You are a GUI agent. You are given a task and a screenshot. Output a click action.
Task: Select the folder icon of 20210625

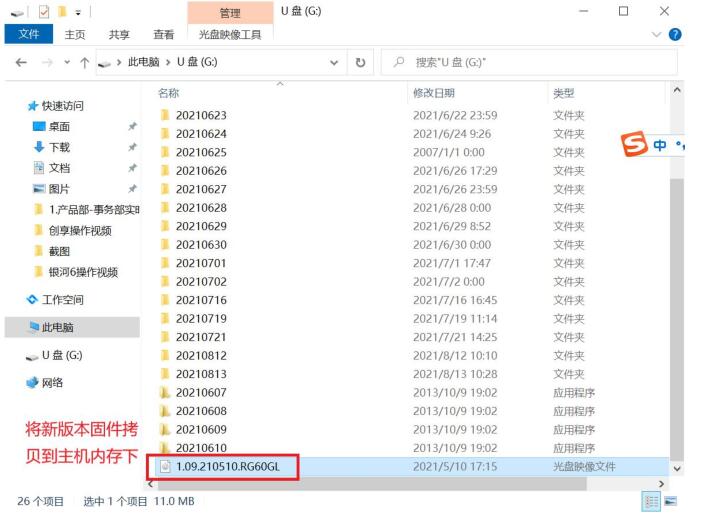click(x=165, y=152)
